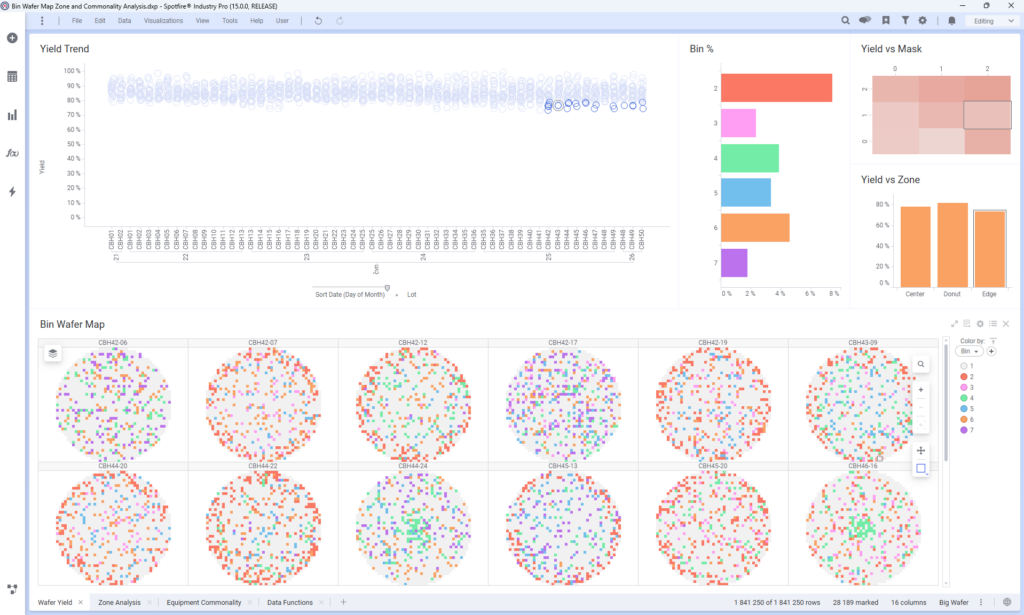Add a new page with plus button
Viewport: 1024px width, 615px height.
point(343,602)
